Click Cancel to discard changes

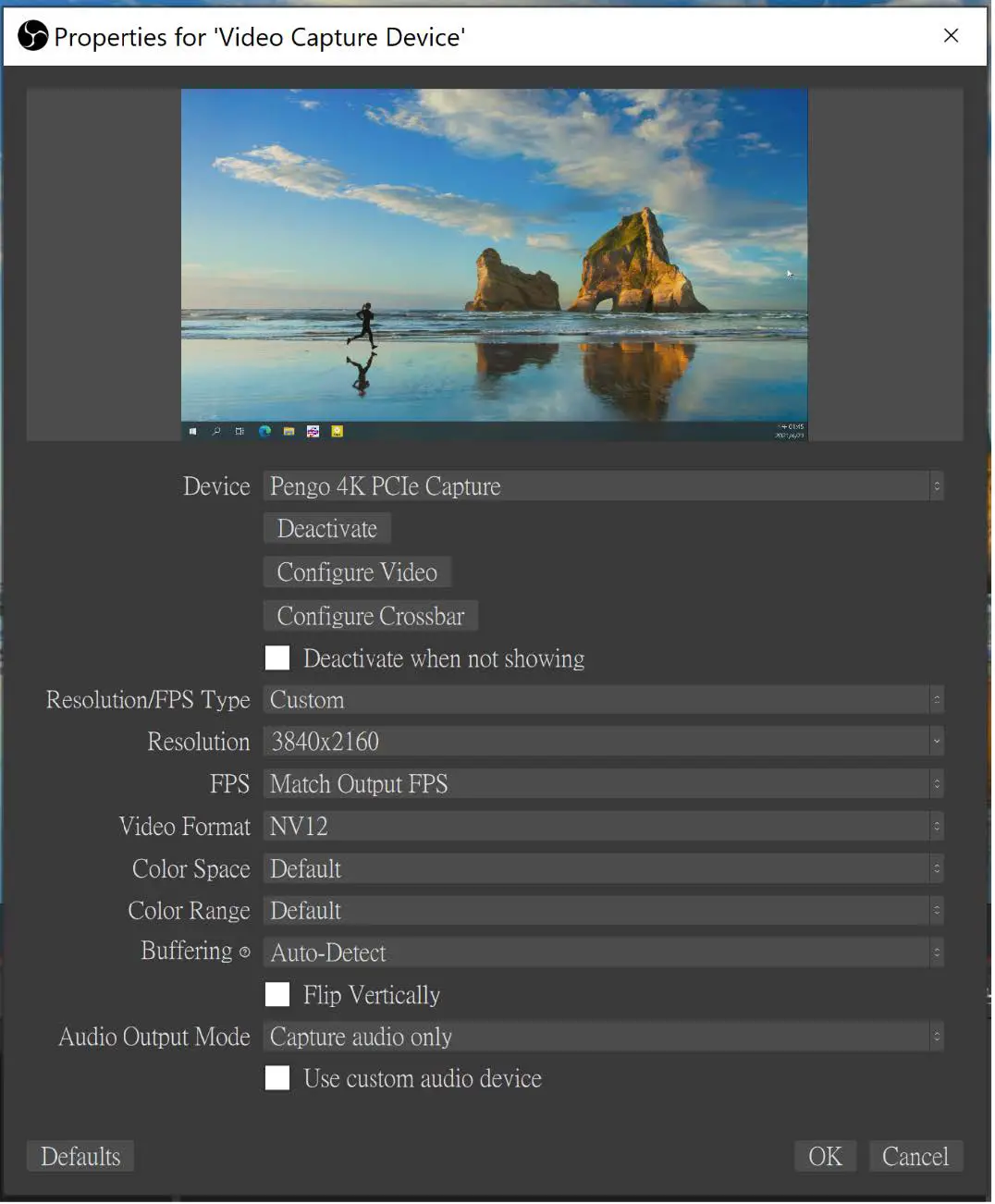click(x=916, y=1158)
